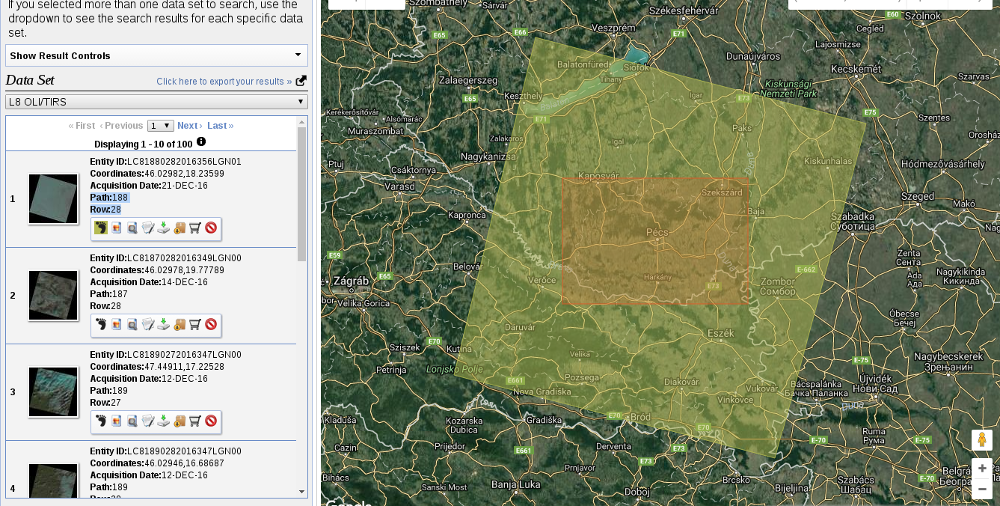Jump to the Last results page
Image resolution: width=1000 pixels, height=506 pixels.
click(220, 126)
